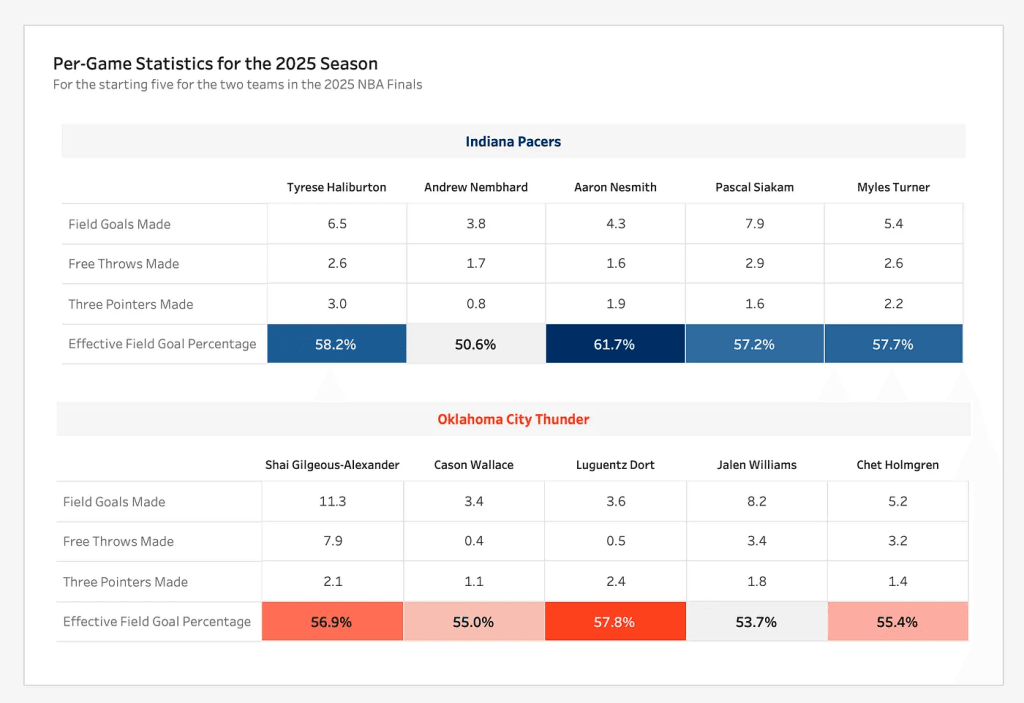The height and width of the screenshot is (703, 1024).
Task: Click Myles Turner's 57.7% percentage cell
Action: [x=893, y=344]
